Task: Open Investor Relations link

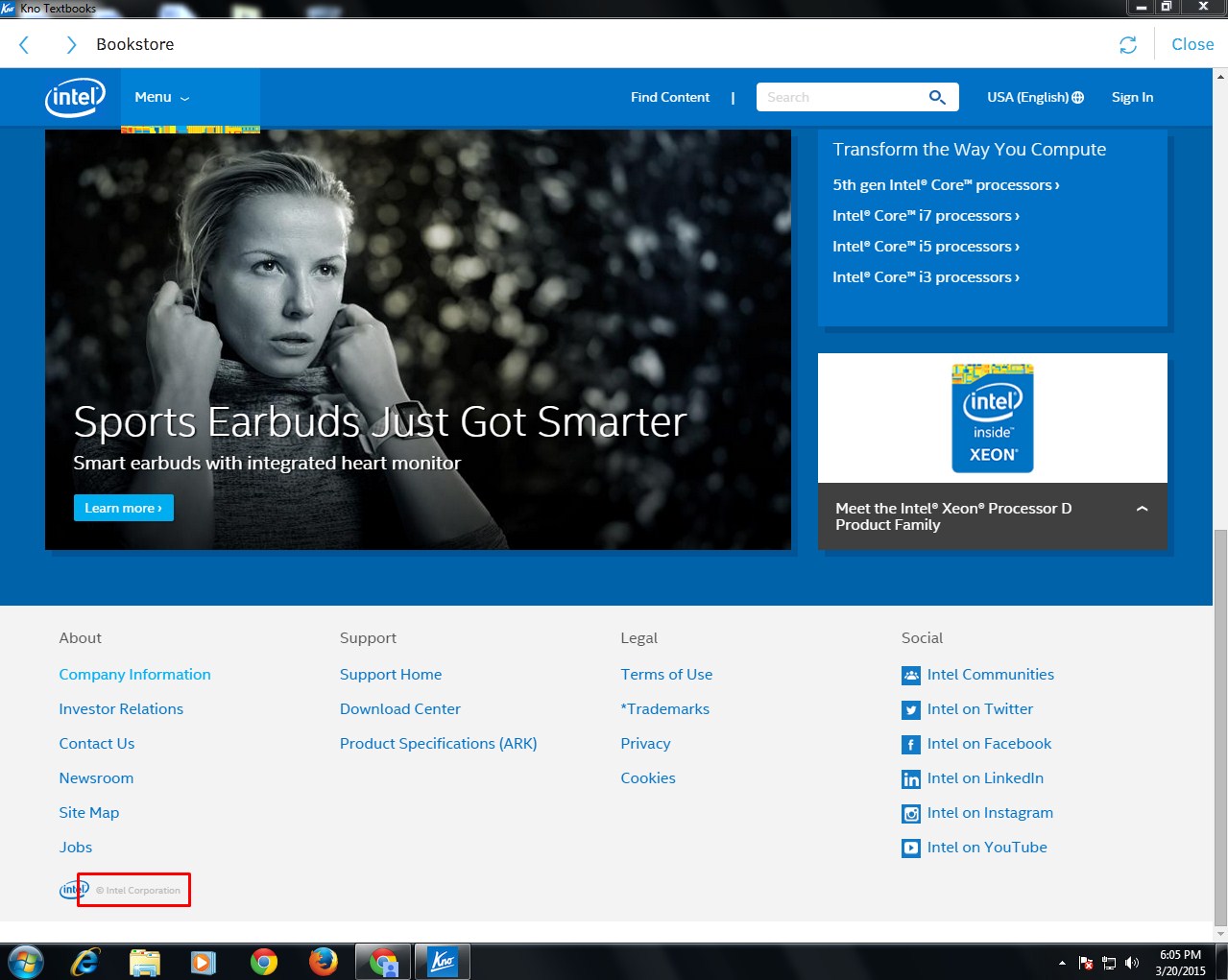Action: [121, 709]
